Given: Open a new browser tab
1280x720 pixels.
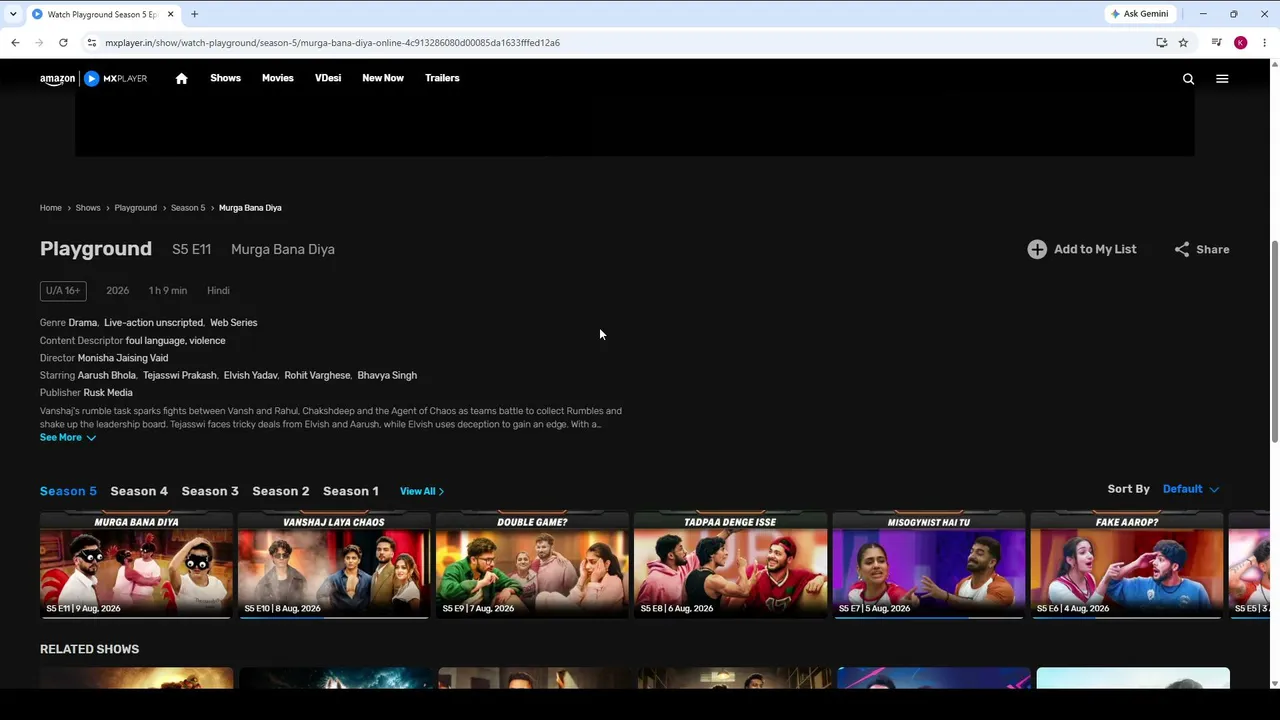Looking at the screenshot, I should 194,14.
